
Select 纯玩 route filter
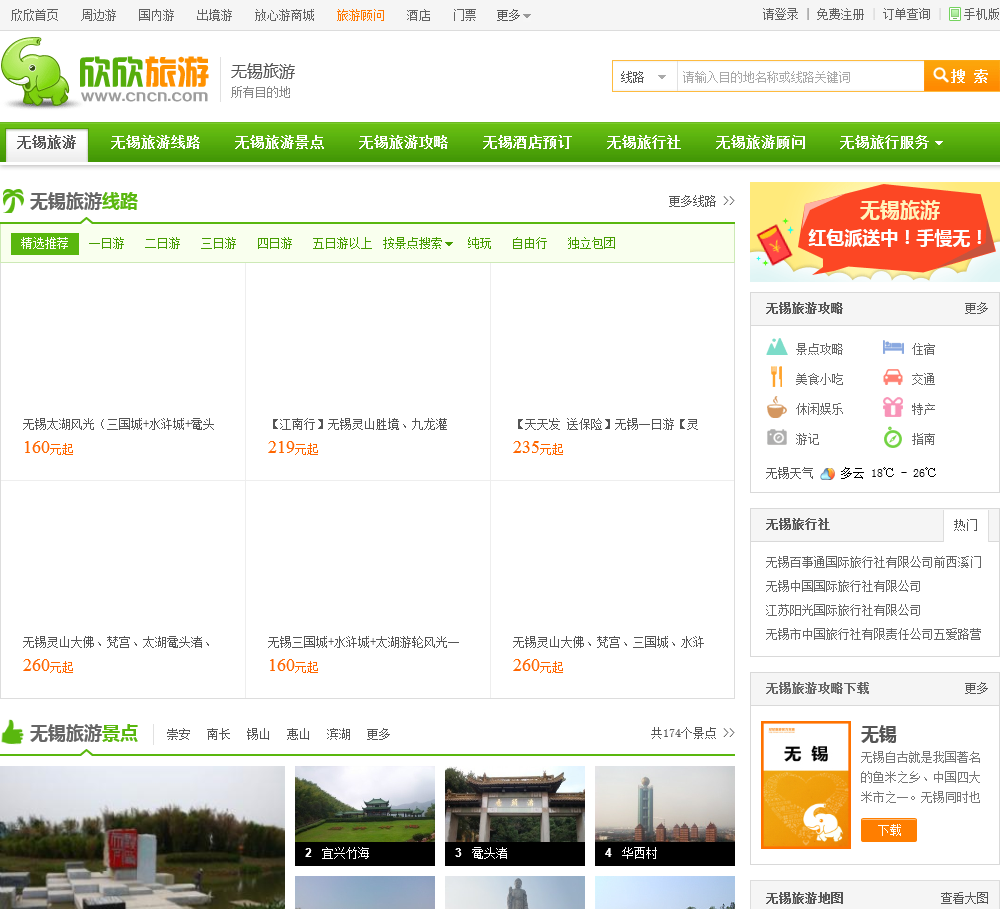coord(479,243)
